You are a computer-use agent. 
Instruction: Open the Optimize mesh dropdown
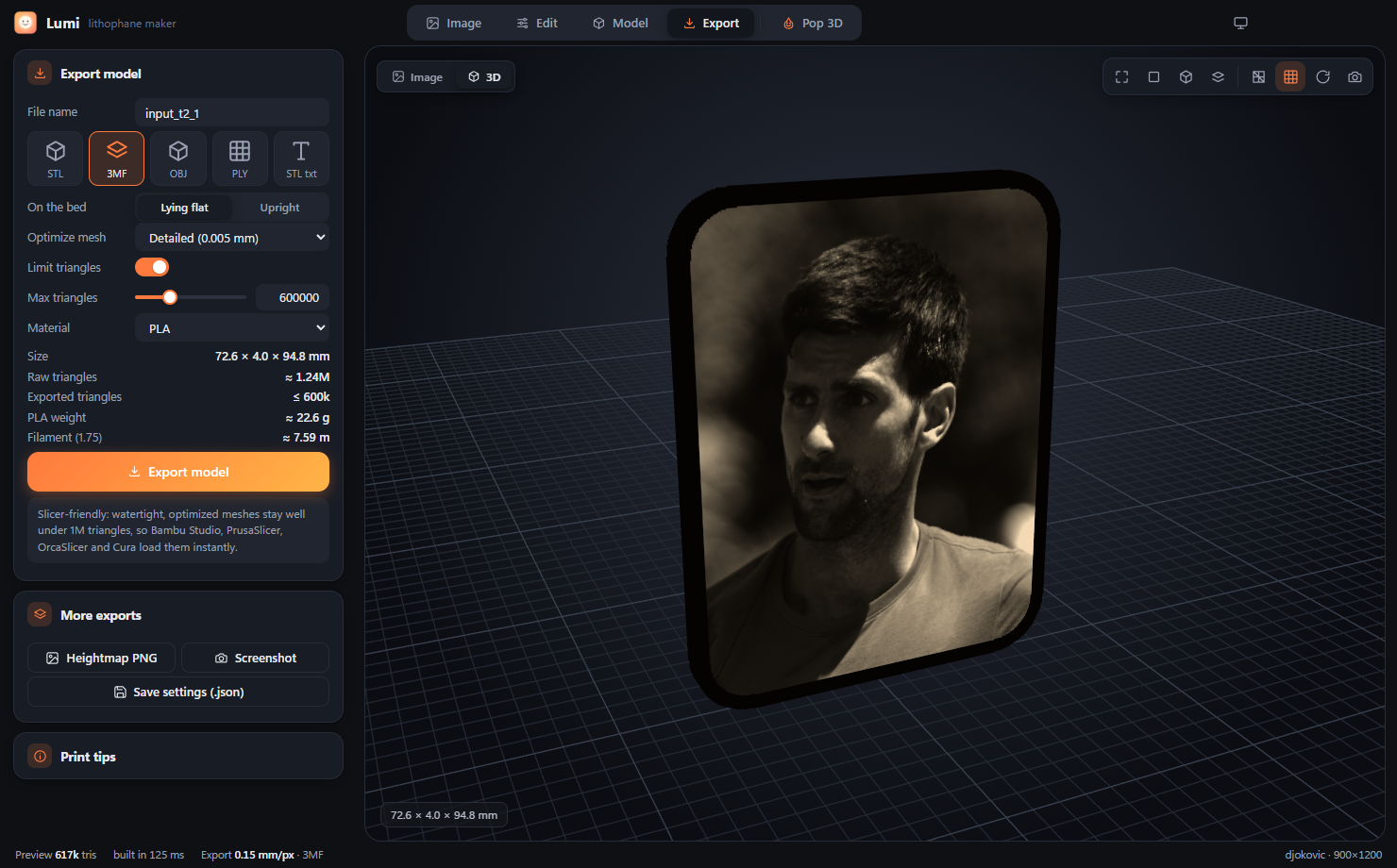(232, 238)
